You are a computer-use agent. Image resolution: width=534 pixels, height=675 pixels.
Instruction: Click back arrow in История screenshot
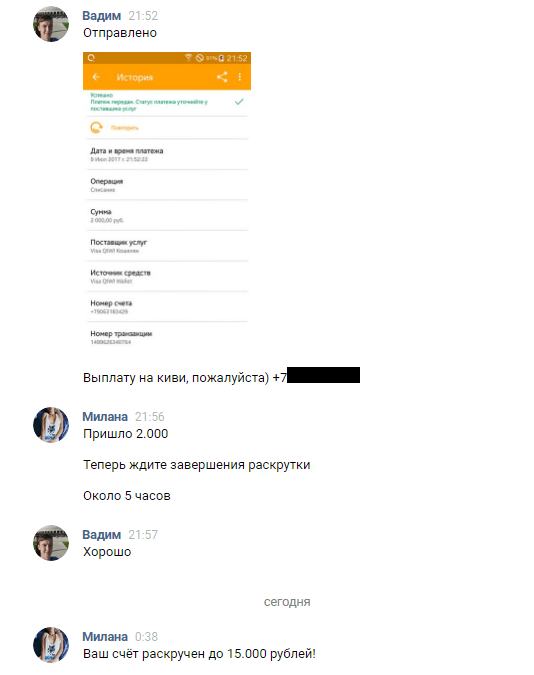pyautogui.click(x=96, y=77)
